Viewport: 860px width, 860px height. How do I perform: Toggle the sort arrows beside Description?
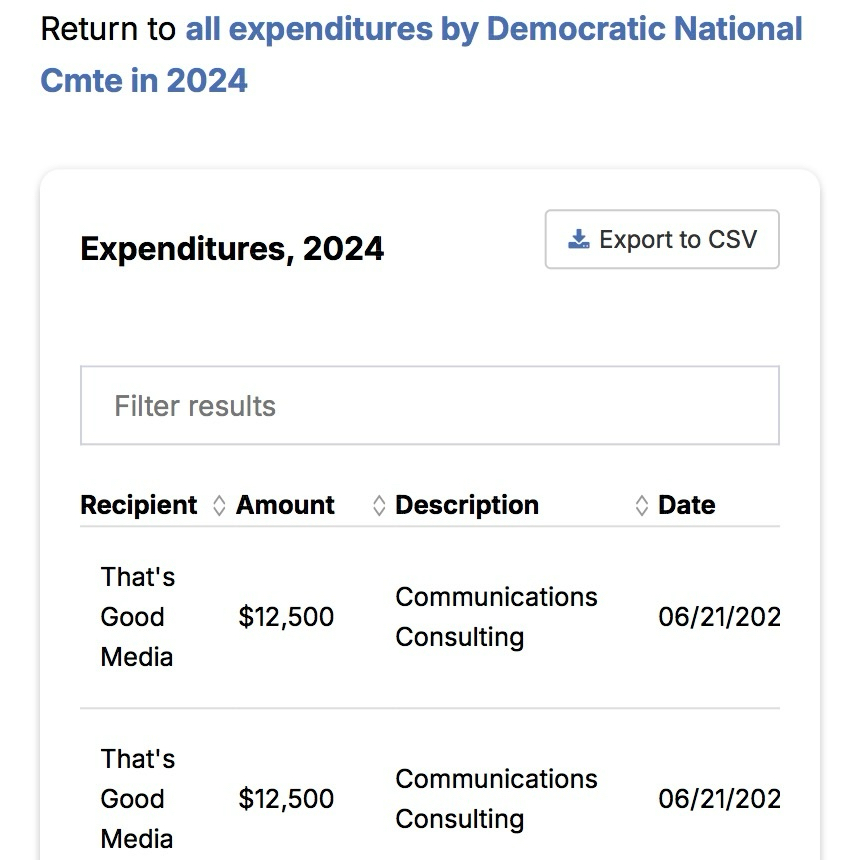coord(642,506)
